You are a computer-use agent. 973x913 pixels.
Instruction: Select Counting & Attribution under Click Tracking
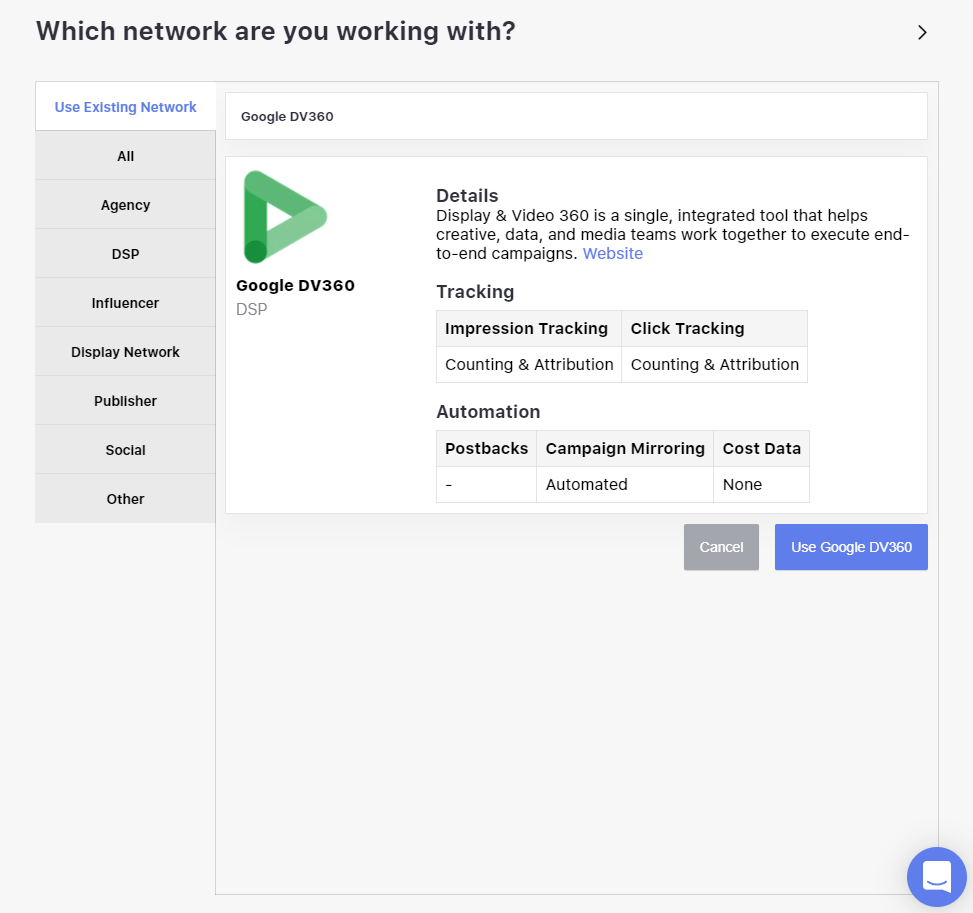(714, 364)
